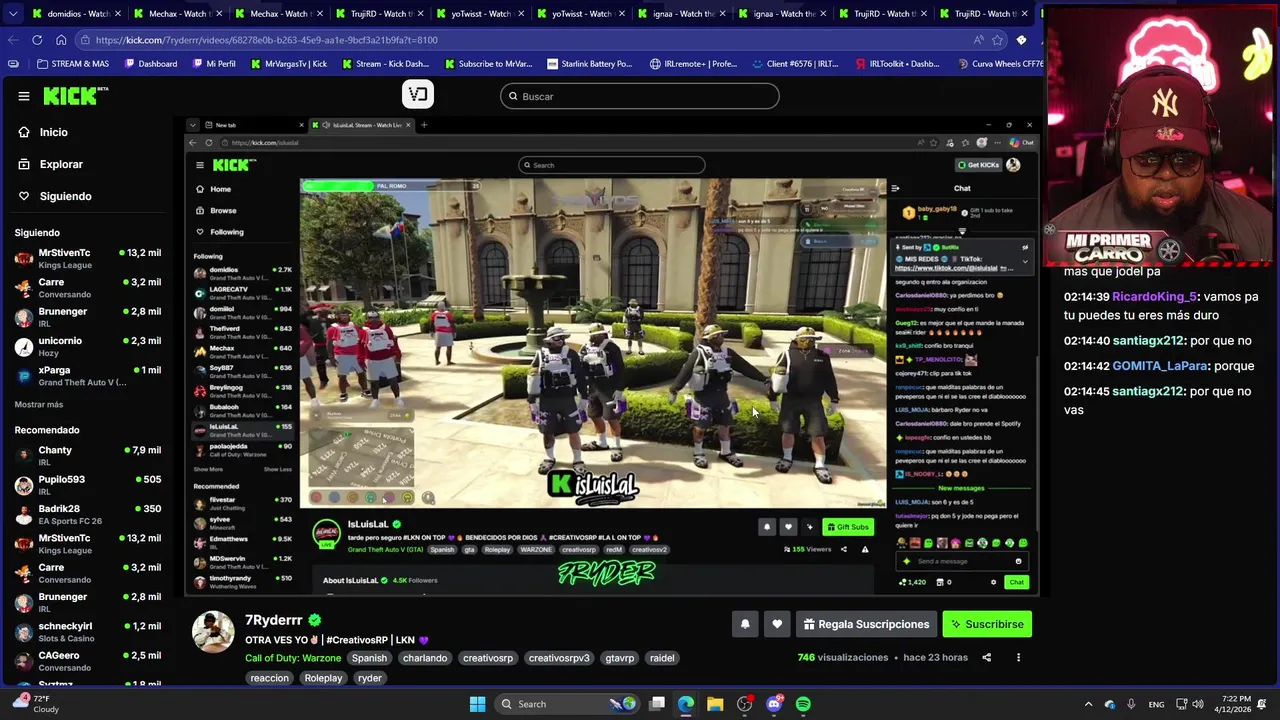Select the ryder tag
Screen dimensions: 1280x720
(x=370, y=678)
